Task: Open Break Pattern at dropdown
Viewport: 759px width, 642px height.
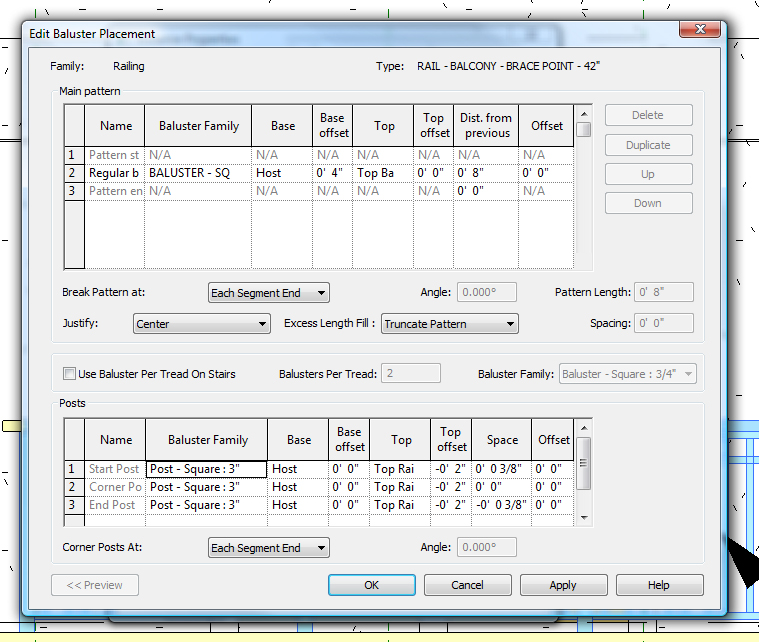Action: pyautogui.click(x=268, y=293)
